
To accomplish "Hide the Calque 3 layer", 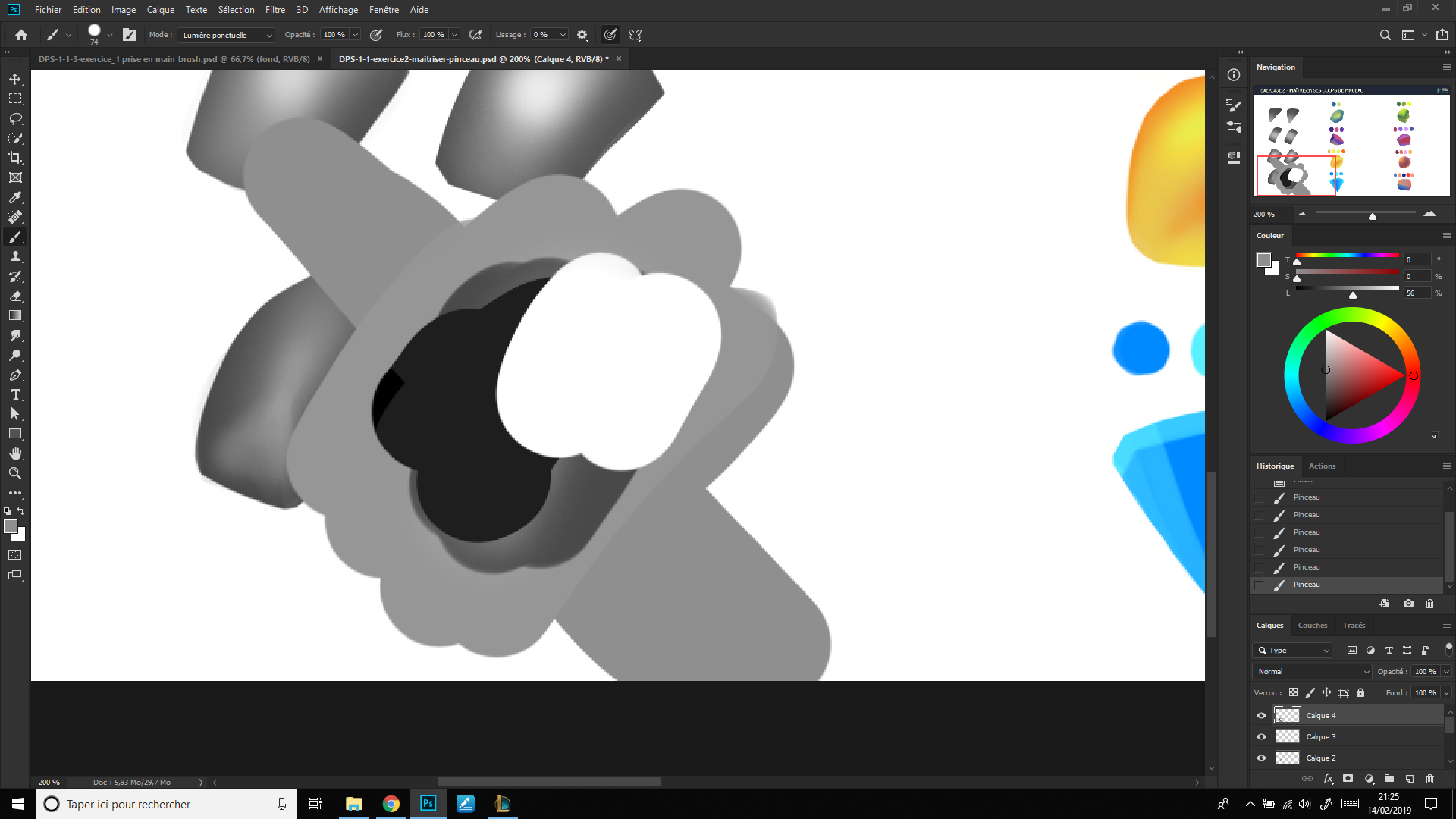I will (1261, 736).
